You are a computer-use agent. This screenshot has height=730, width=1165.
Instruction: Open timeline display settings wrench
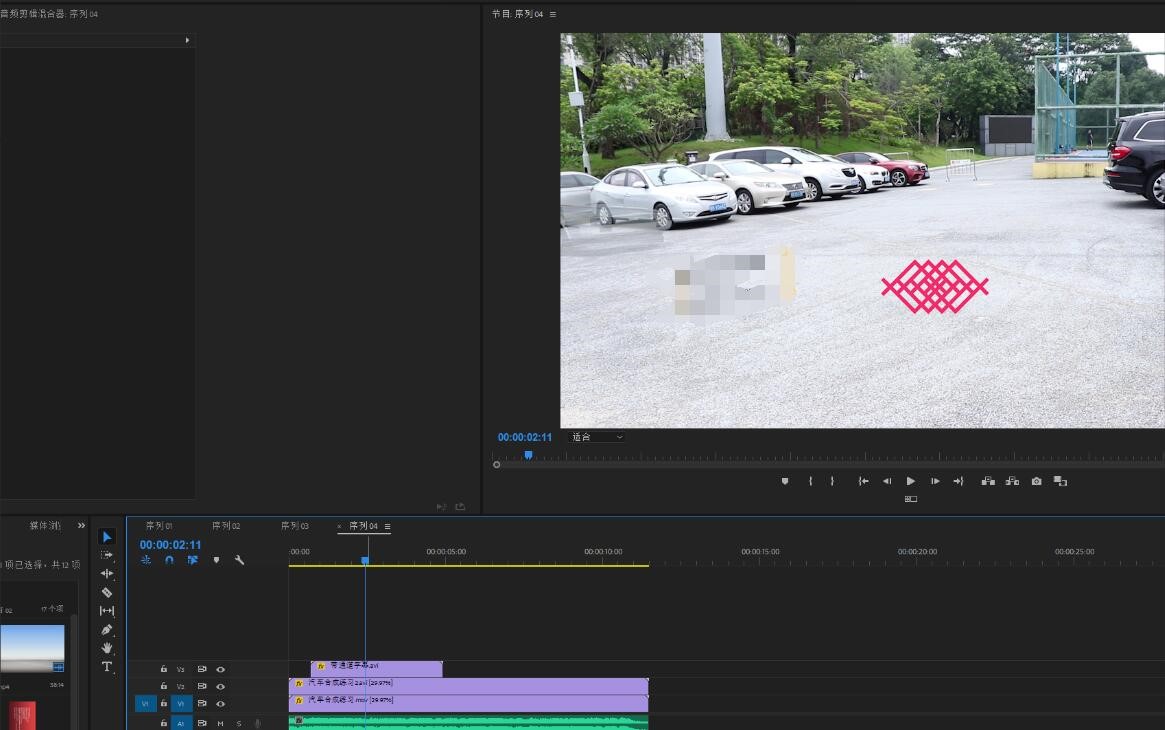[x=239, y=560]
